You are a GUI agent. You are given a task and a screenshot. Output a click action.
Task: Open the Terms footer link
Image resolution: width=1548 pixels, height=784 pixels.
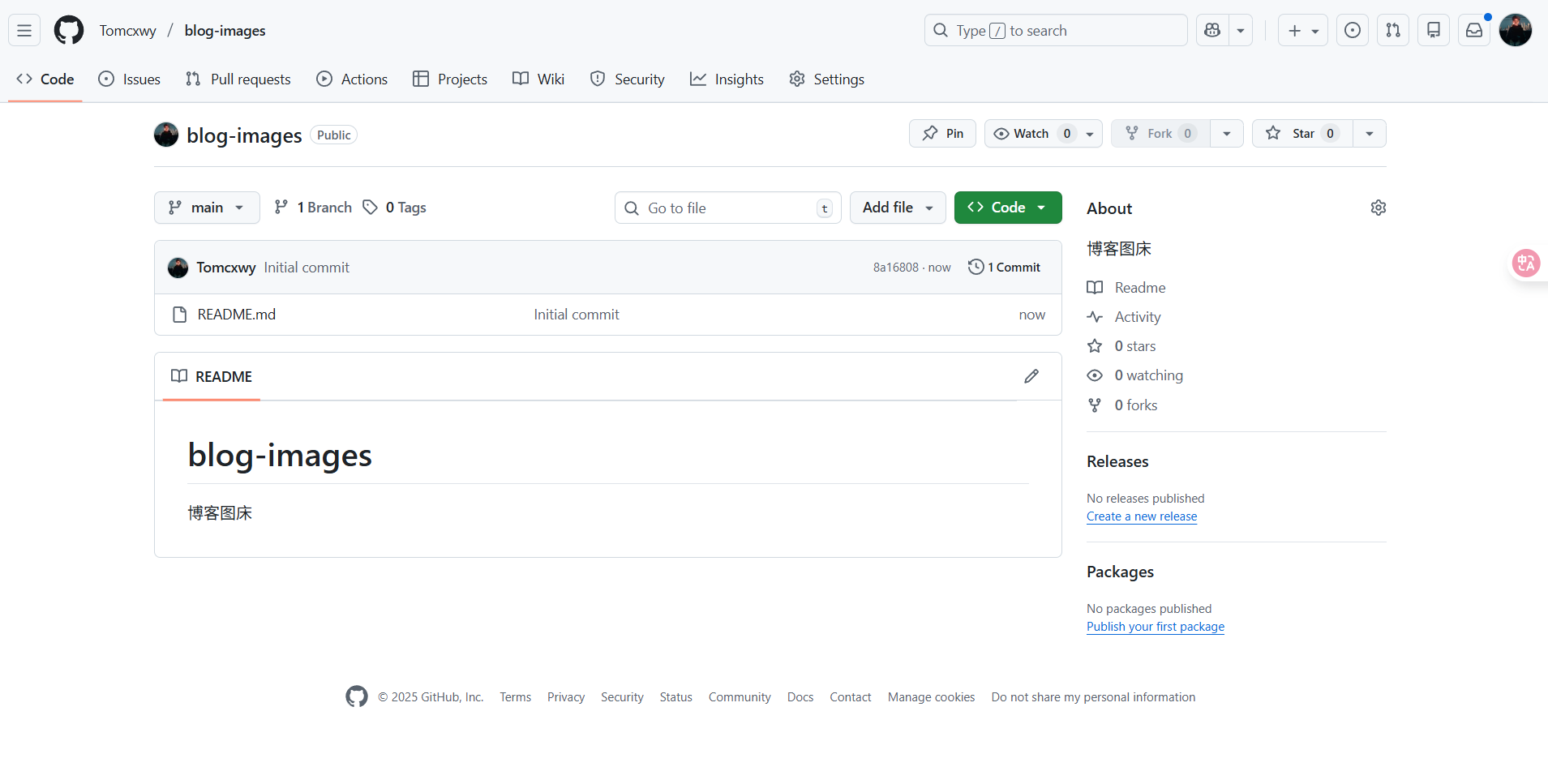click(516, 697)
